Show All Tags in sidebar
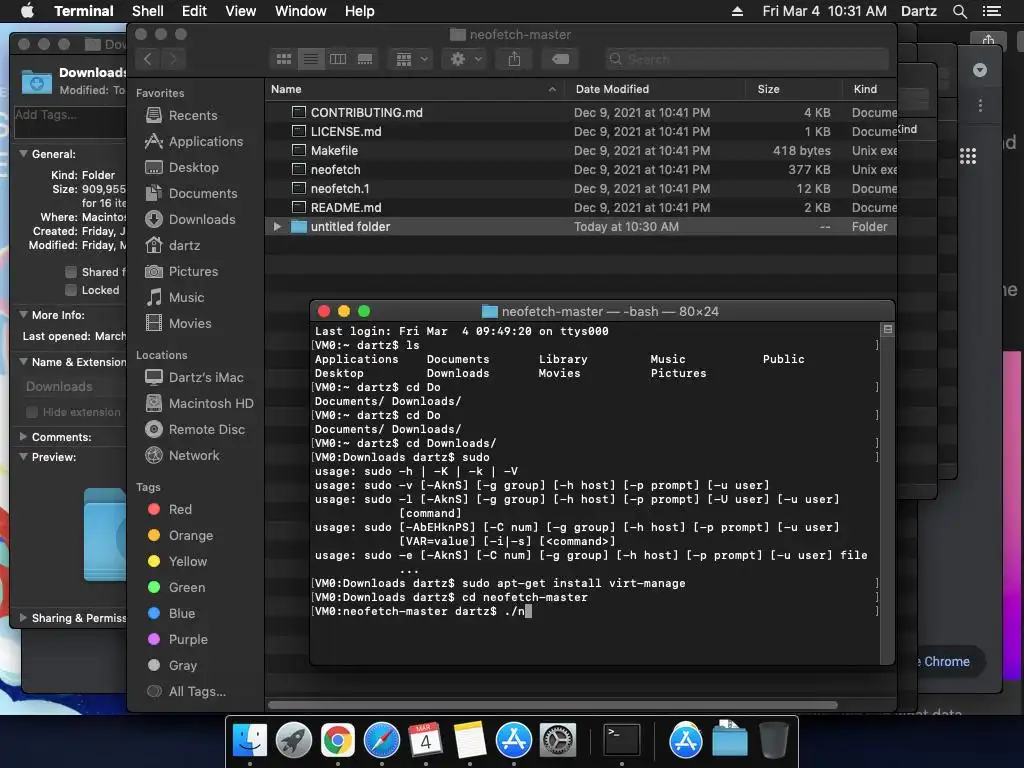 pyautogui.click(x=187, y=692)
